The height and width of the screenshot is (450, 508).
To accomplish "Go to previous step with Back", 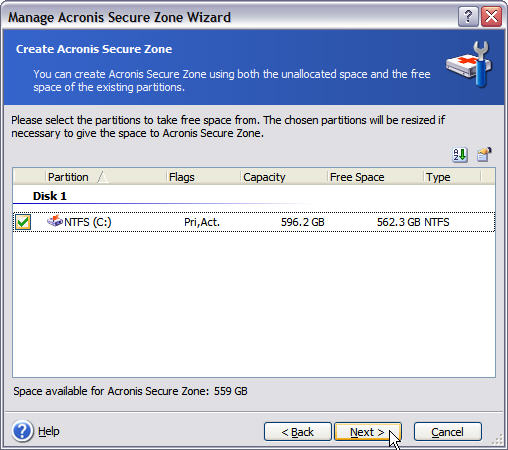I will [x=298, y=432].
